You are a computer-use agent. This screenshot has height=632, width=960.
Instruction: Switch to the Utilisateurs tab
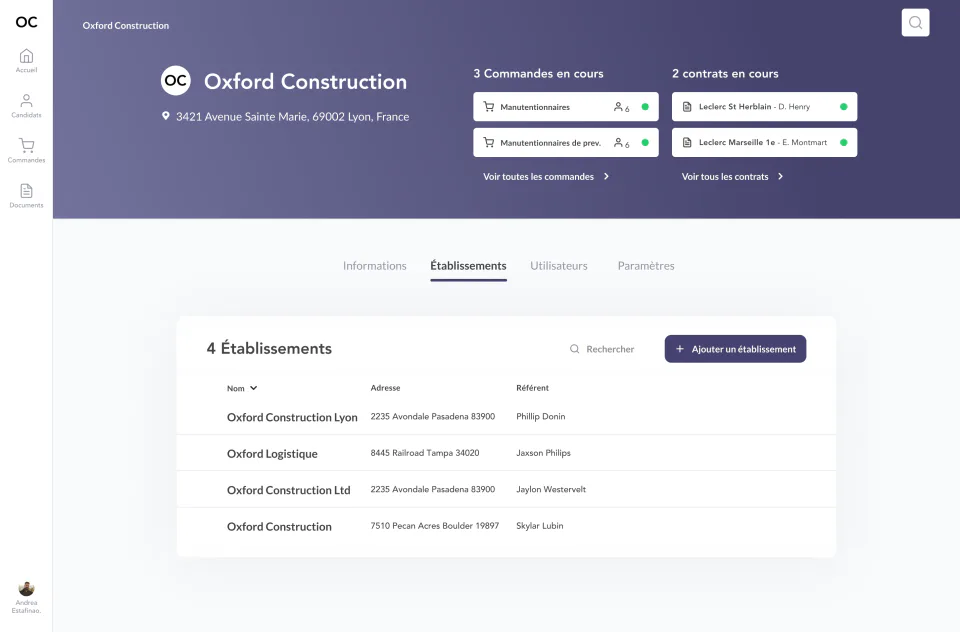[x=559, y=266]
